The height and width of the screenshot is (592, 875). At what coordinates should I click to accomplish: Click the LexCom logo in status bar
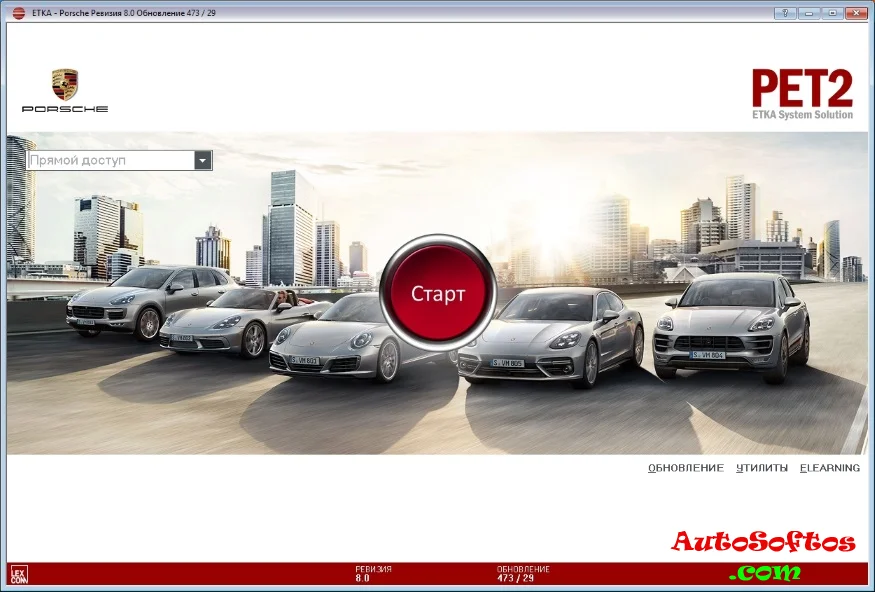(x=17, y=574)
